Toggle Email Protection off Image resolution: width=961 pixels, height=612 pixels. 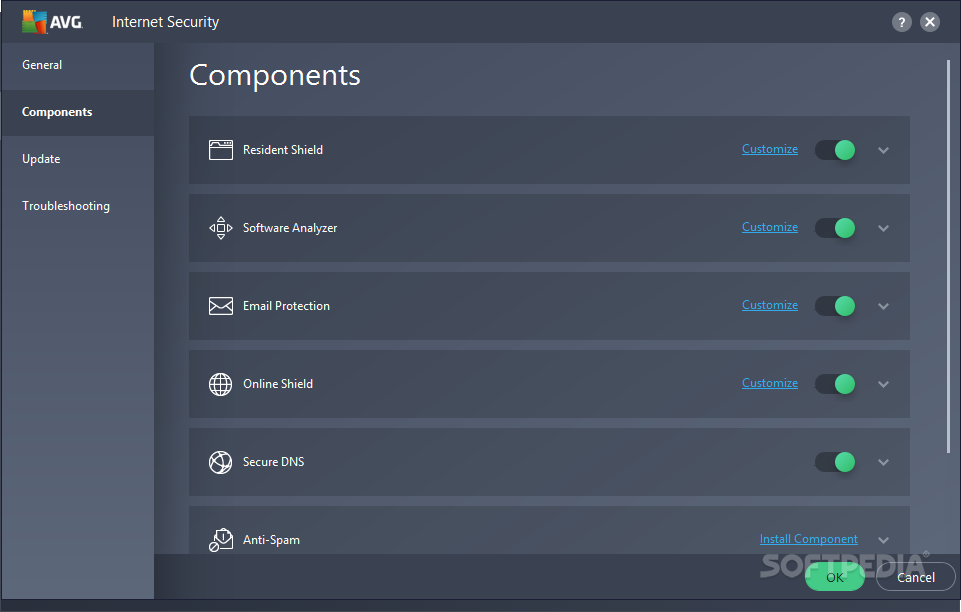[835, 306]
